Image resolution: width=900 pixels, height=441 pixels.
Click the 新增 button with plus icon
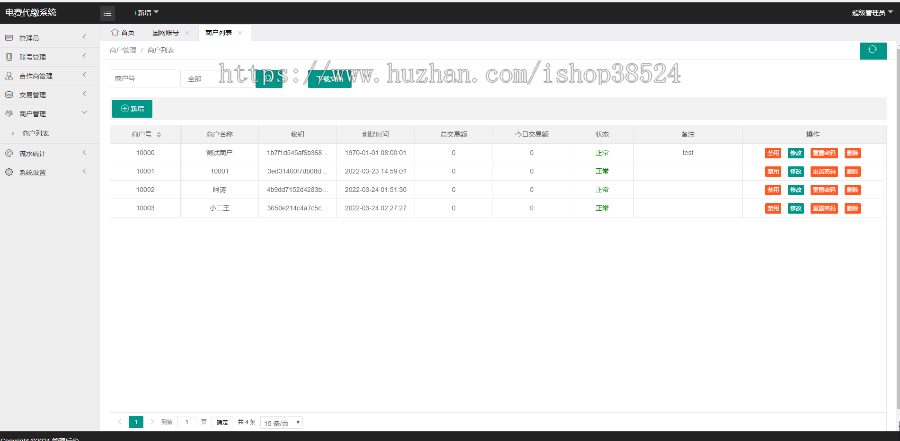(x=132, y=108)
